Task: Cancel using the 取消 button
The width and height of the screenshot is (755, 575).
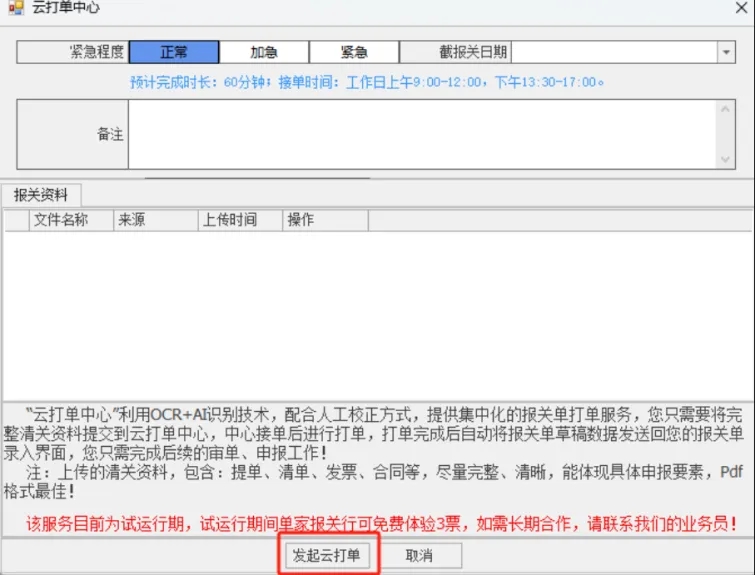Action: click(x=420, y=556)
